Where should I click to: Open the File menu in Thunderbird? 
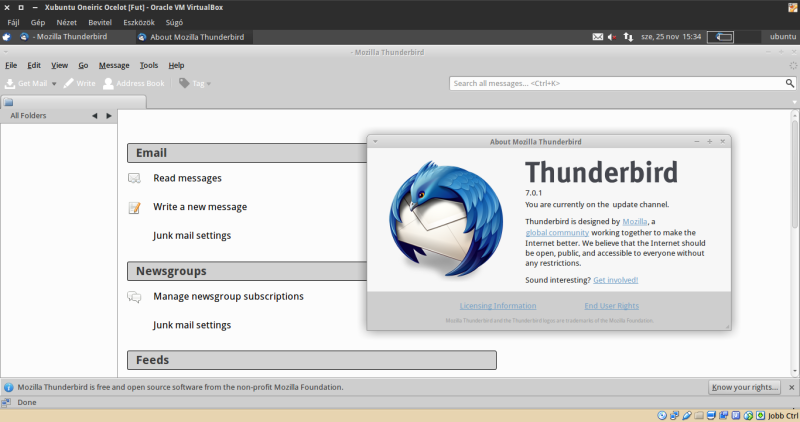pyautogui.click(x=11, y=65)
